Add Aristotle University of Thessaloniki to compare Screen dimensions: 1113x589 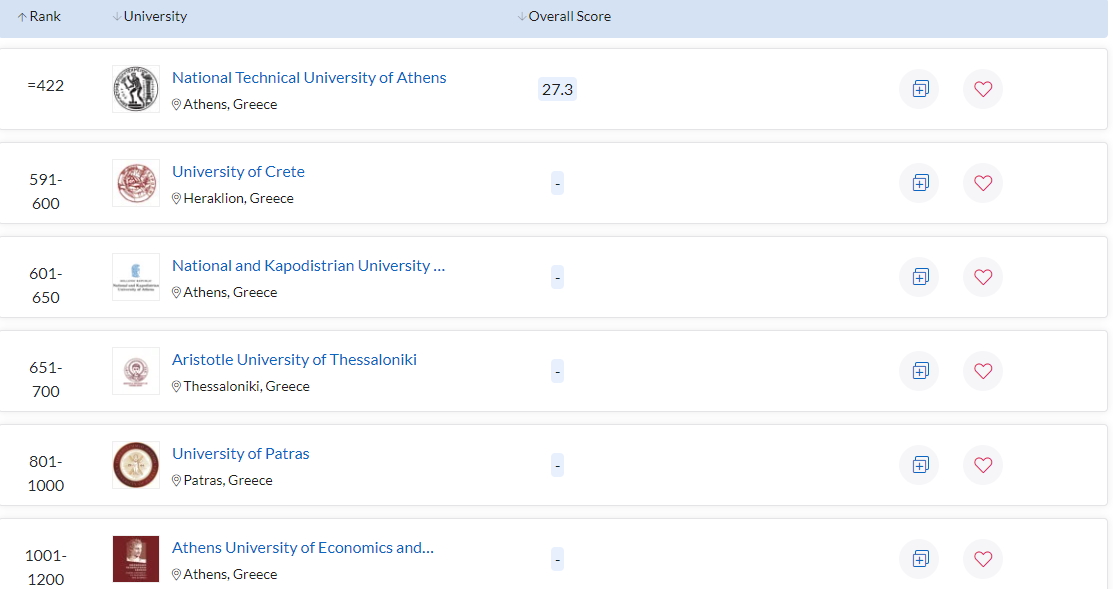920,371
